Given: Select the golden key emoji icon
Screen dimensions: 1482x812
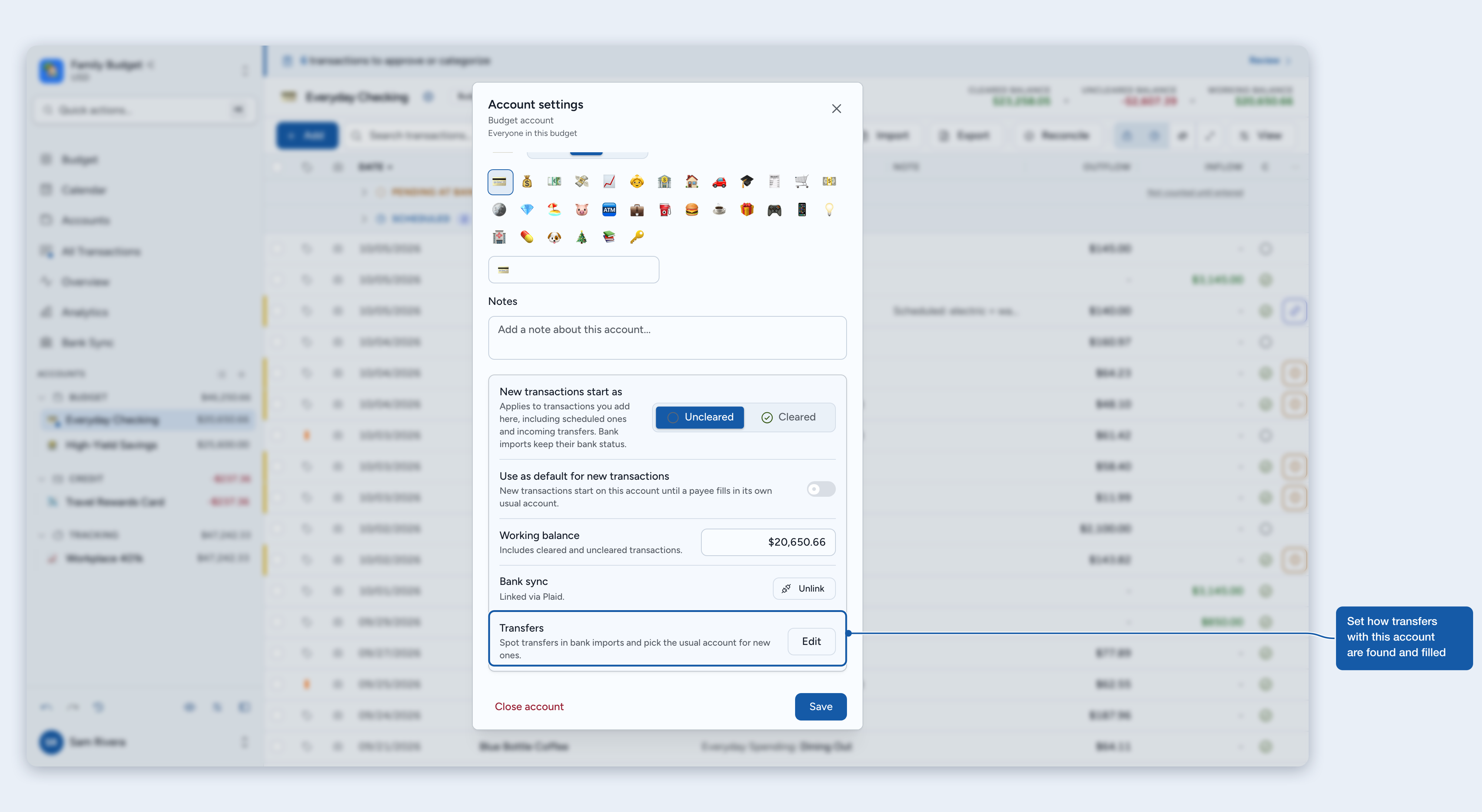Looking at the screenshot, I should point(637,237).
